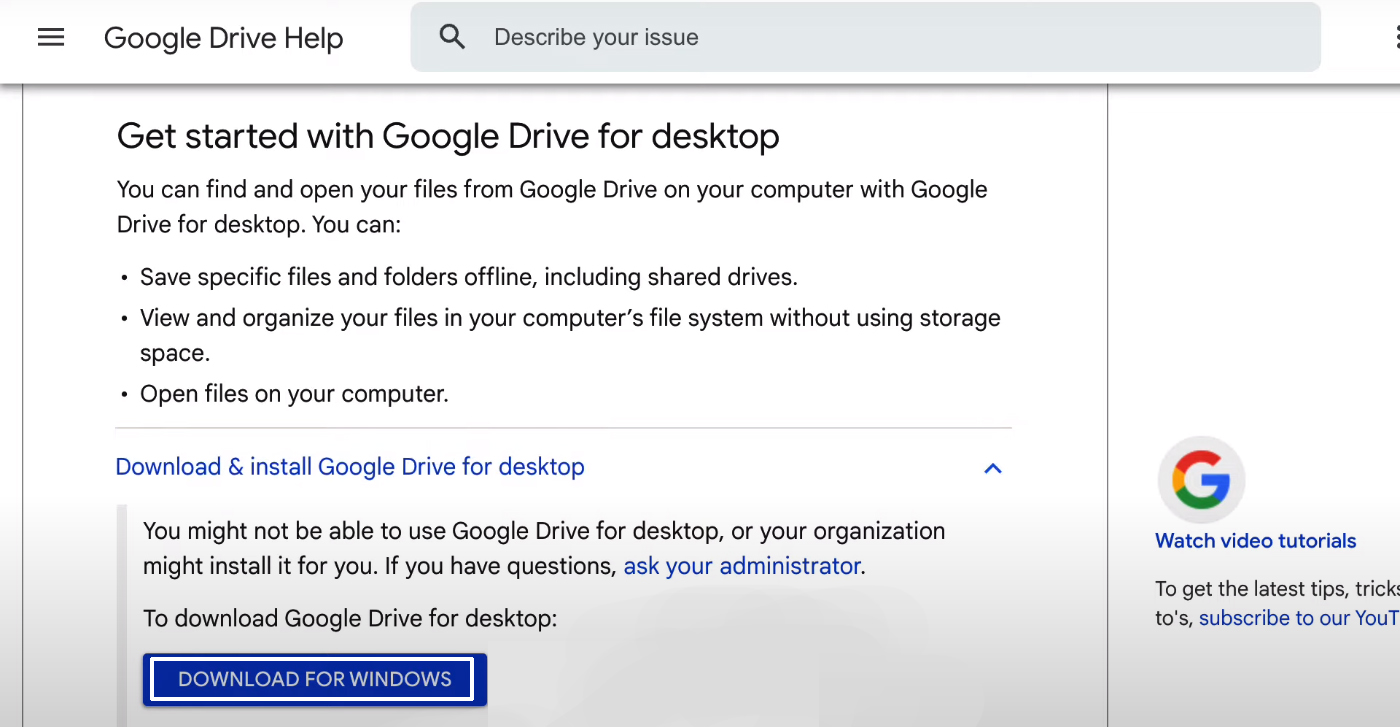The image size is (1400, 727).
Task: Click the search magnifier icon
Action: (453, 37)
